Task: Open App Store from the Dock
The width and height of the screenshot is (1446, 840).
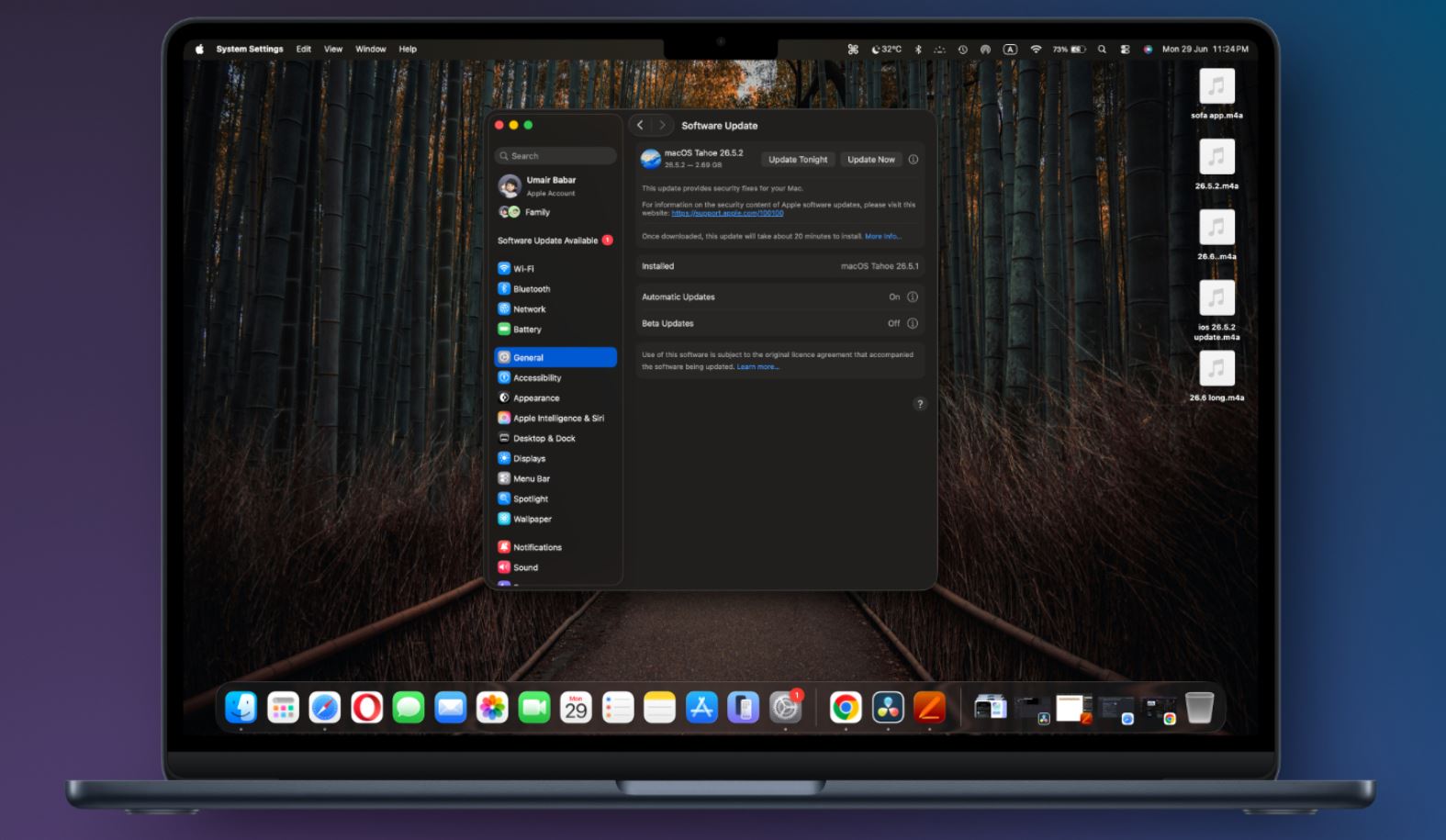Action: 701,707
